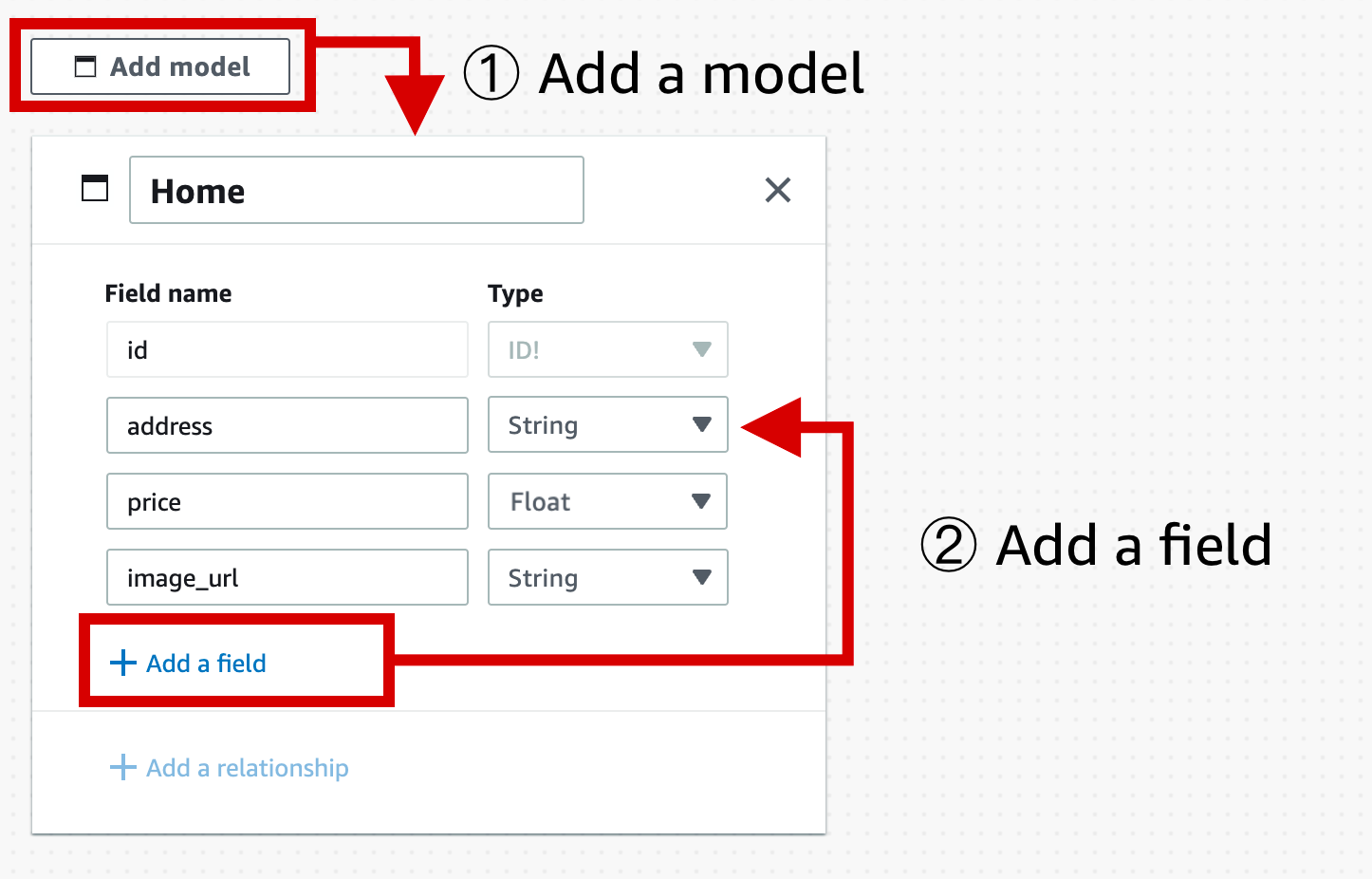This screenshot has width=1372, height=879.
Task: Close the Home model card
Action: 778,190
